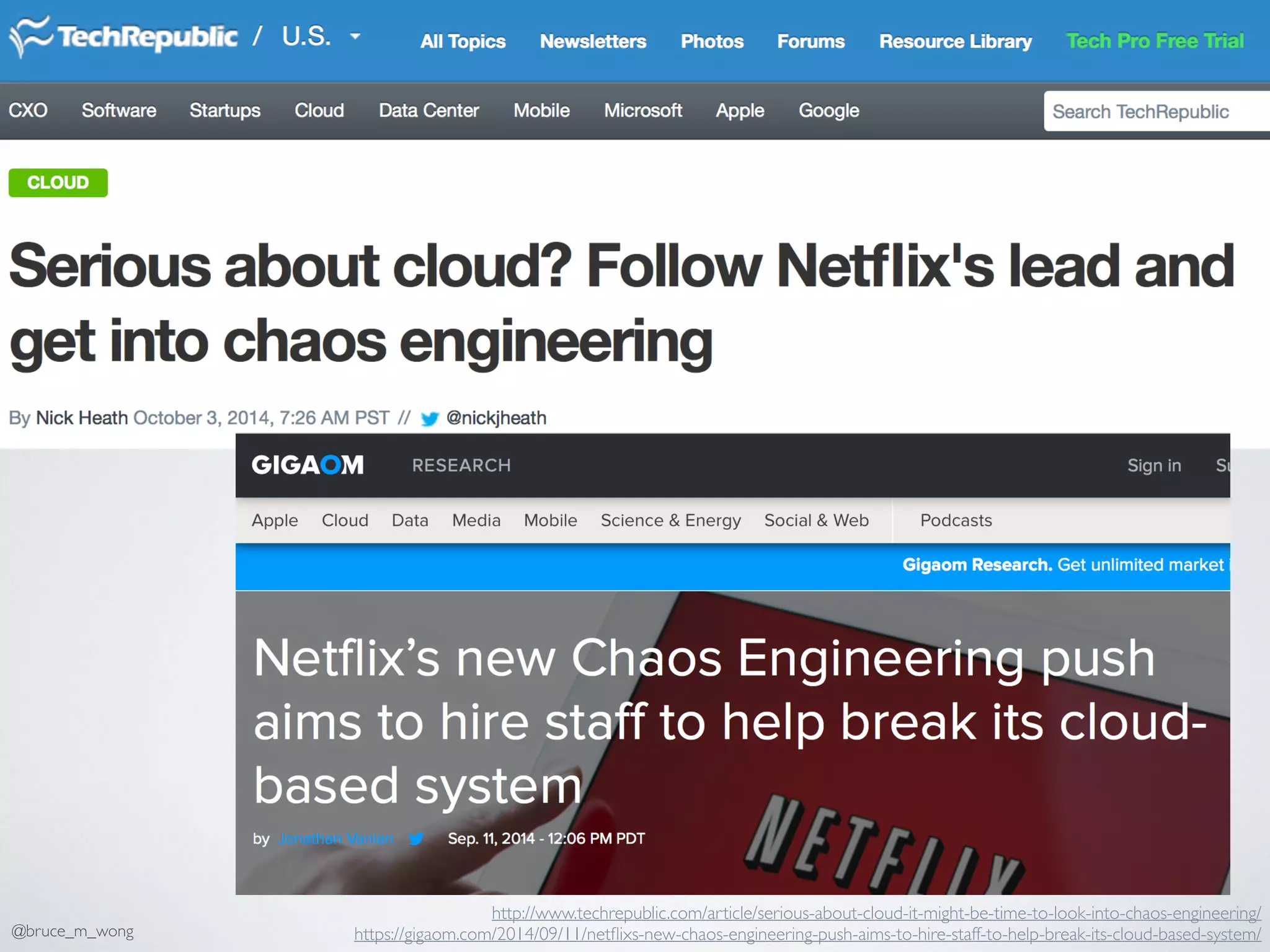Open the Newsletters section
The width and height of the screenshot is (1270, 952).
(x=593, y=41)
